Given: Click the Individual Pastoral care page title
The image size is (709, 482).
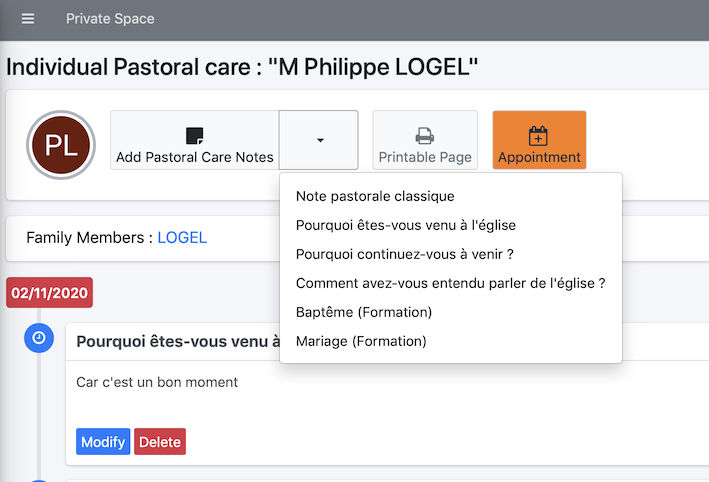Looking at the screenshot, I should click(242, 67).
